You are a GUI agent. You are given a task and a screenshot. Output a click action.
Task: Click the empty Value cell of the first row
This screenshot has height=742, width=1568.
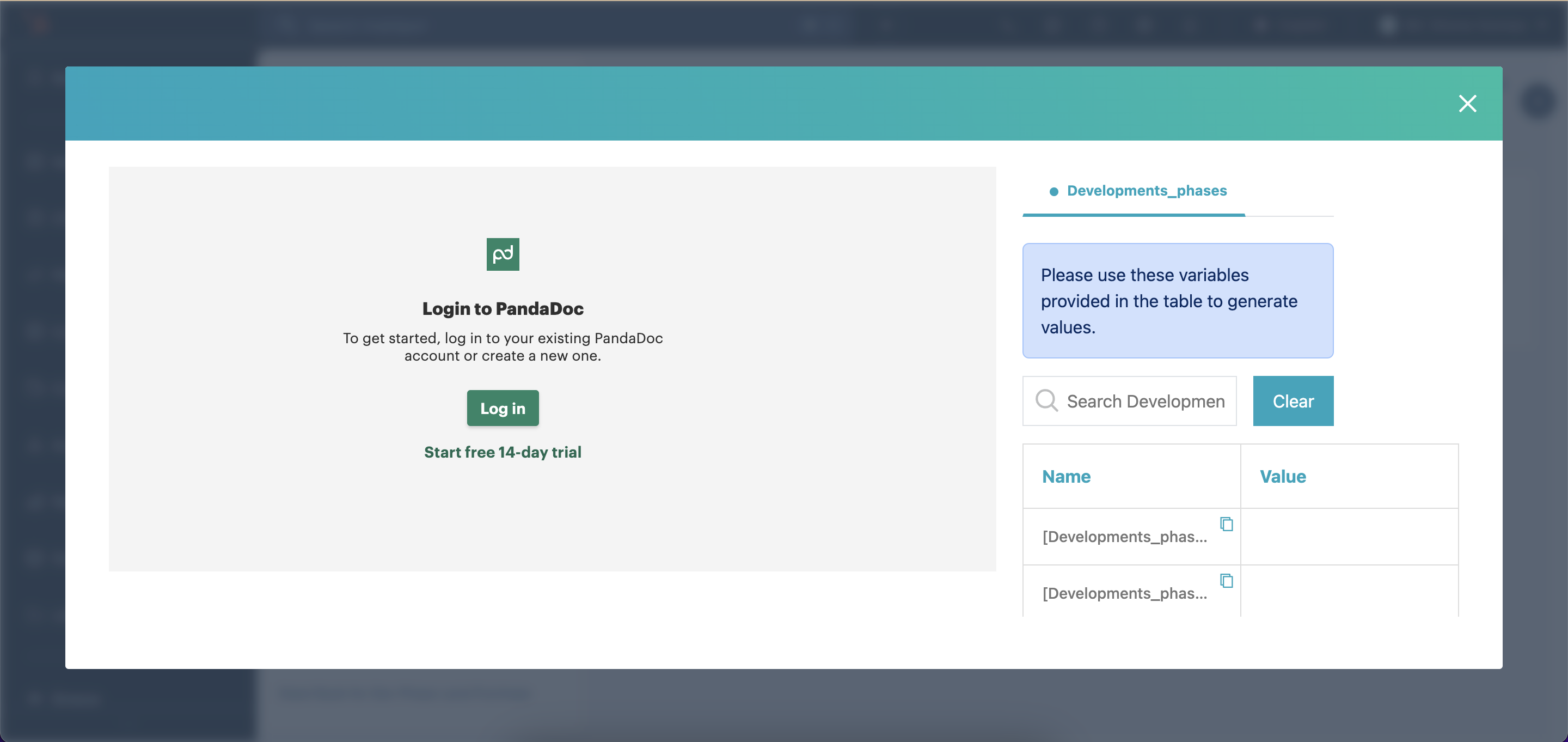(x=1350, y=537)
